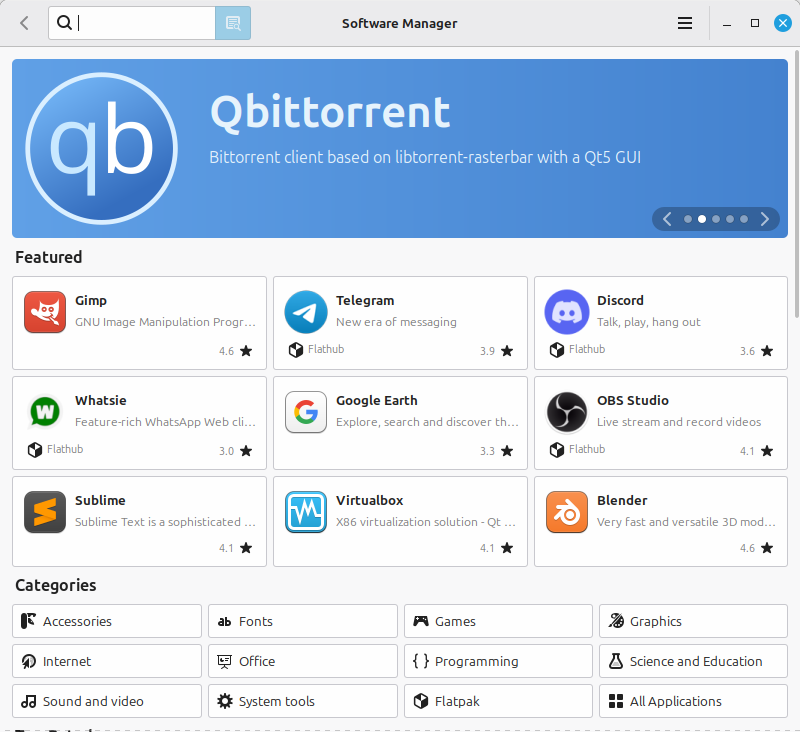Screen dimensions: 800x732
Task: Click the vertical scrollbar
Action: (x=796, y=184)
